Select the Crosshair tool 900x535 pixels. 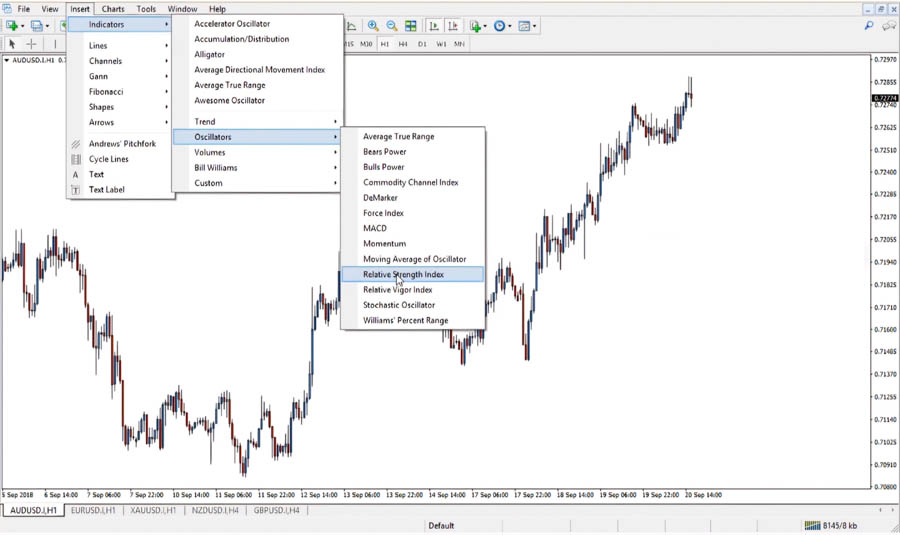pyautogui.click(x=31, y=44)
